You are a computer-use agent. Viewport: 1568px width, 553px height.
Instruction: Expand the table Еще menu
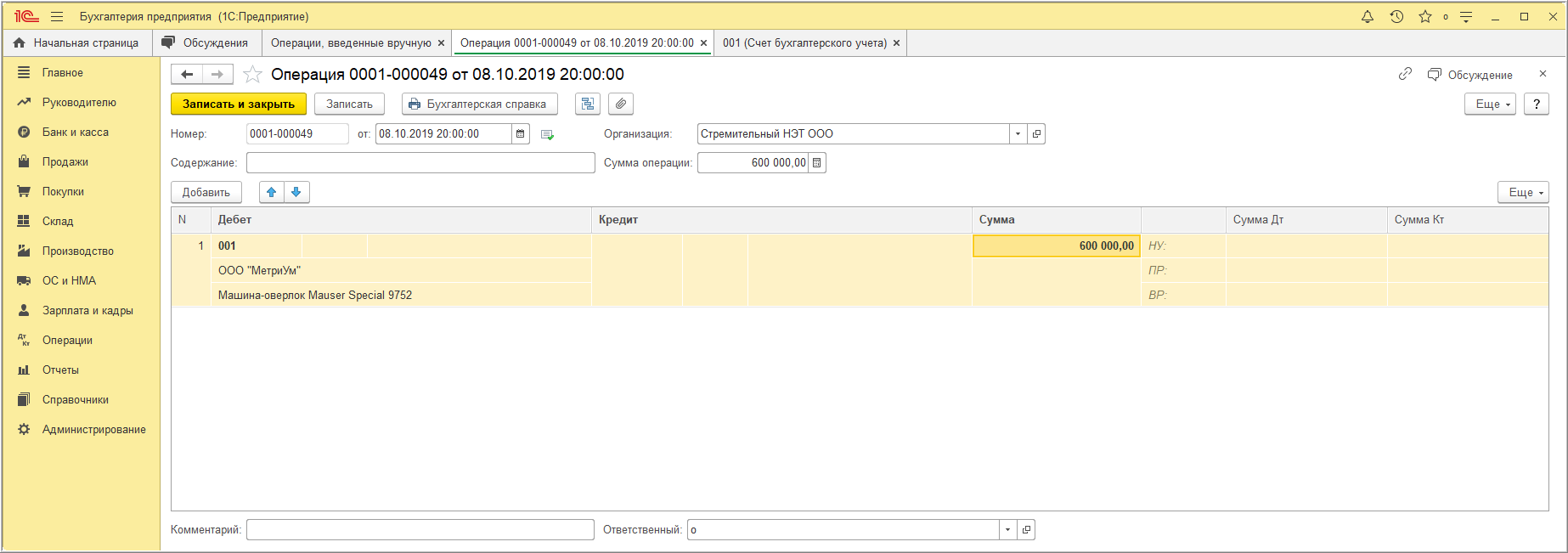tap(1523, 192)
